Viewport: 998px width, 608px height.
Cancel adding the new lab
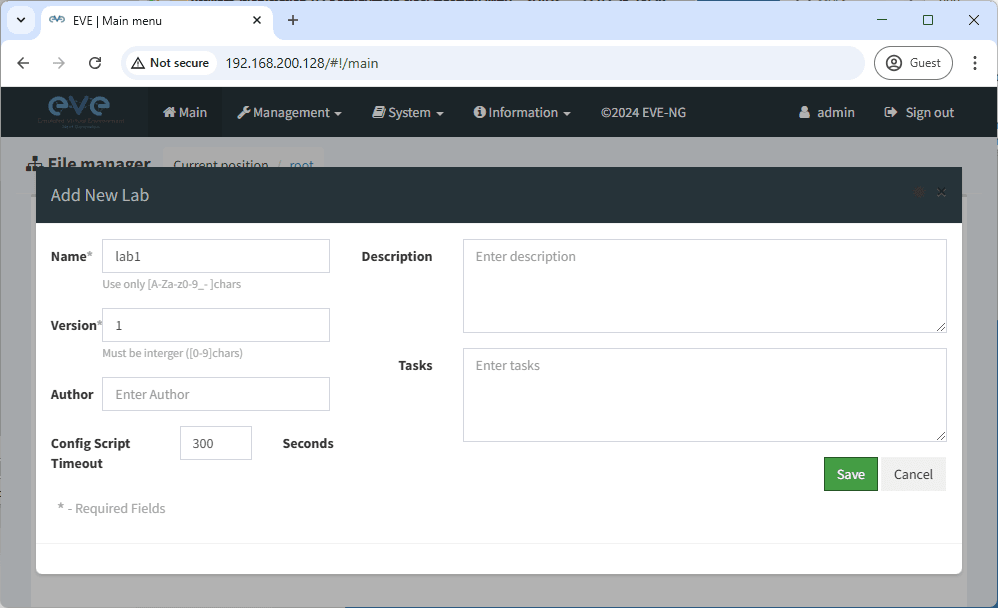coord(913,474)
